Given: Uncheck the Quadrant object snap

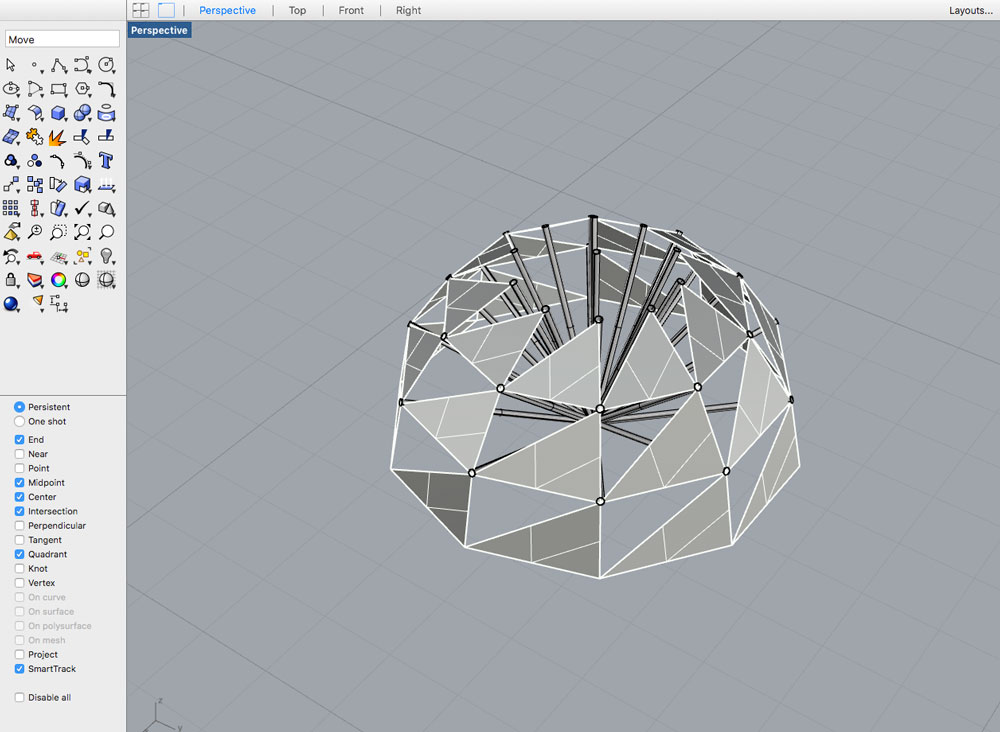Looking at the screenshot, I should click(19, 554).
